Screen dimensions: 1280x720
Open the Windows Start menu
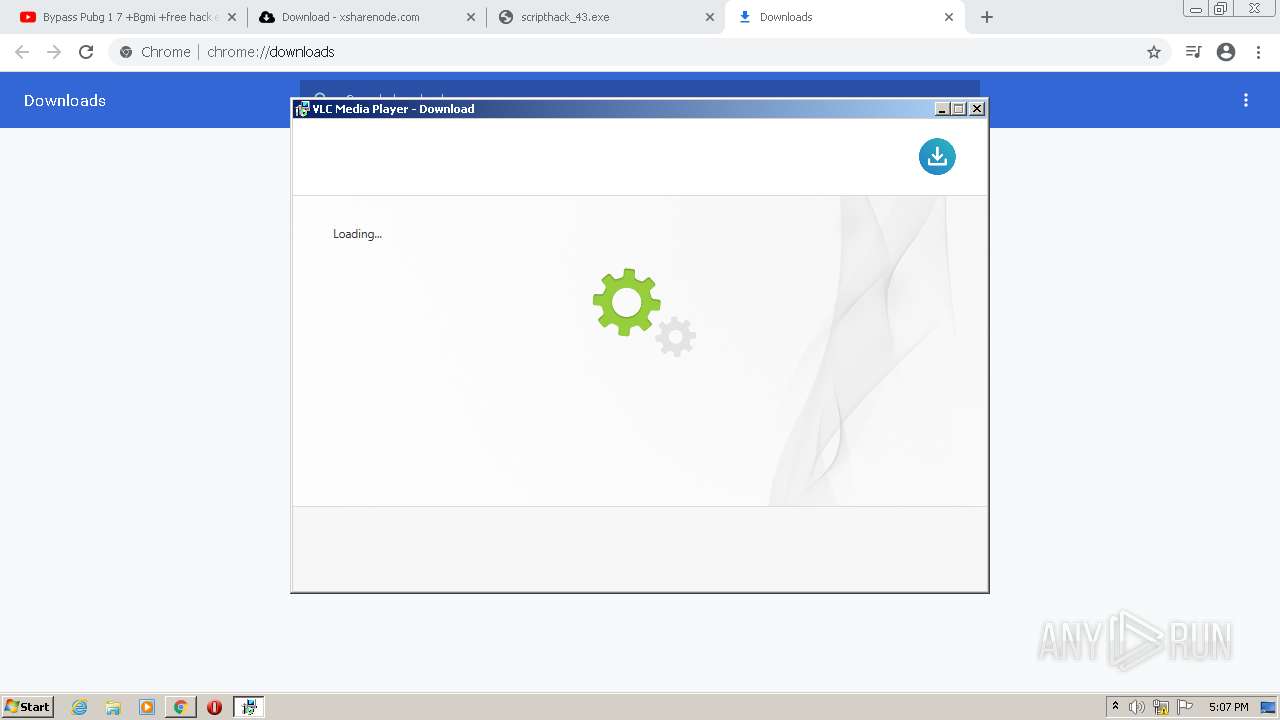pos(28,707)
